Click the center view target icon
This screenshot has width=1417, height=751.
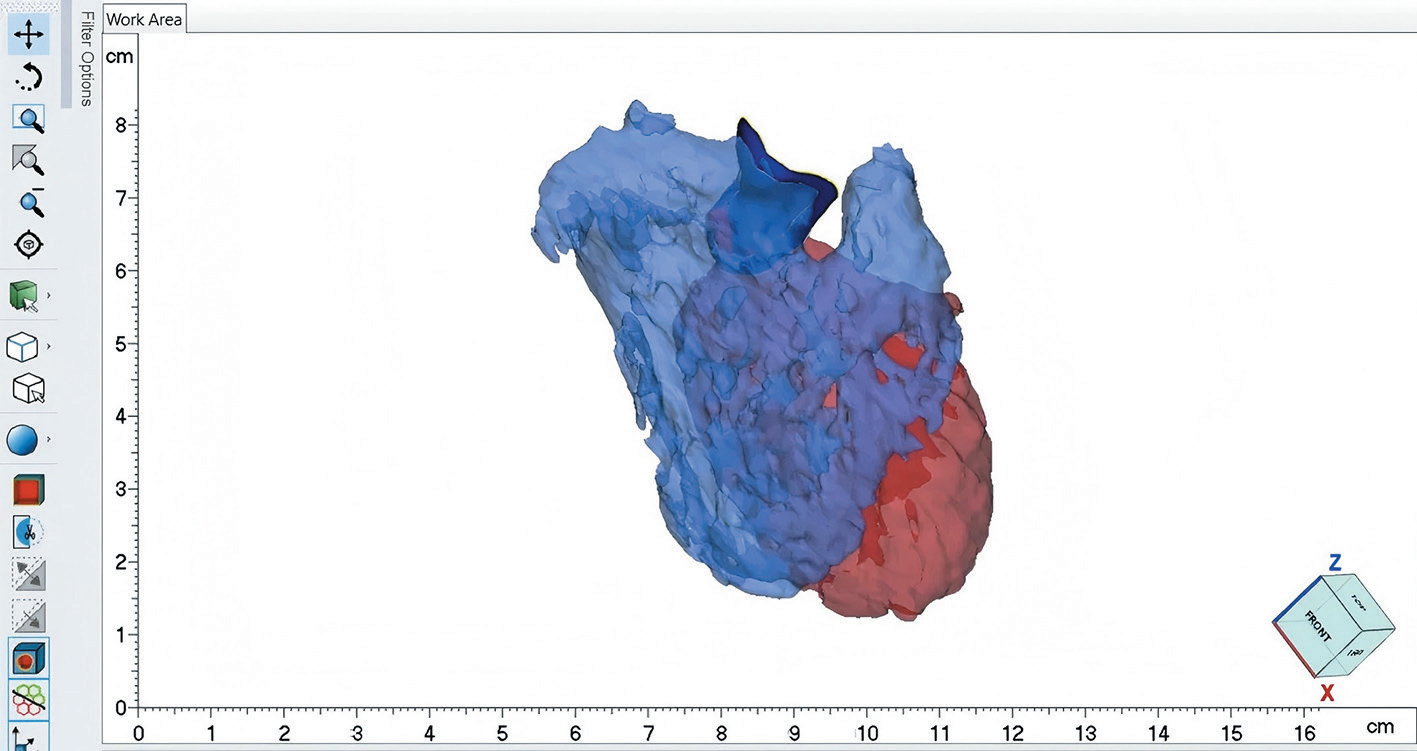29,244
